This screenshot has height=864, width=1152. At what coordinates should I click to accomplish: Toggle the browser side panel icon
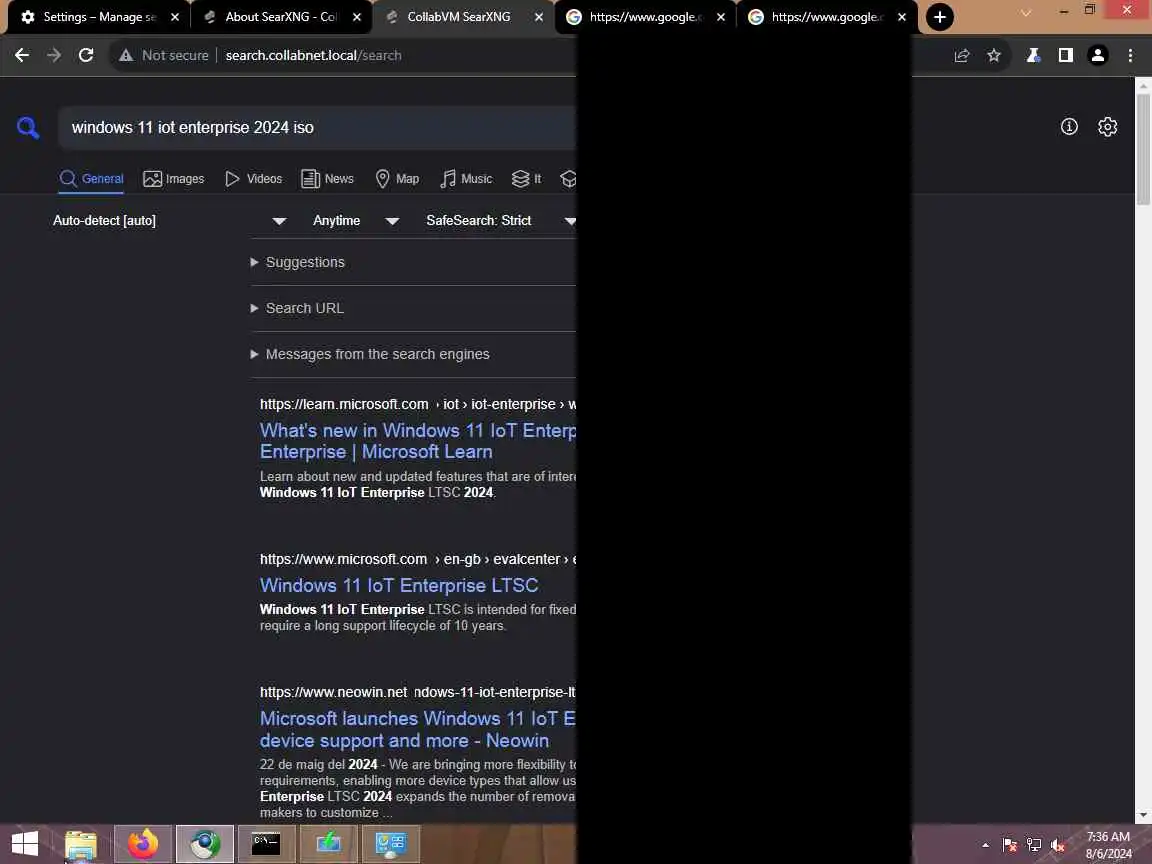pyautogui.click(x=1065, y=55)
